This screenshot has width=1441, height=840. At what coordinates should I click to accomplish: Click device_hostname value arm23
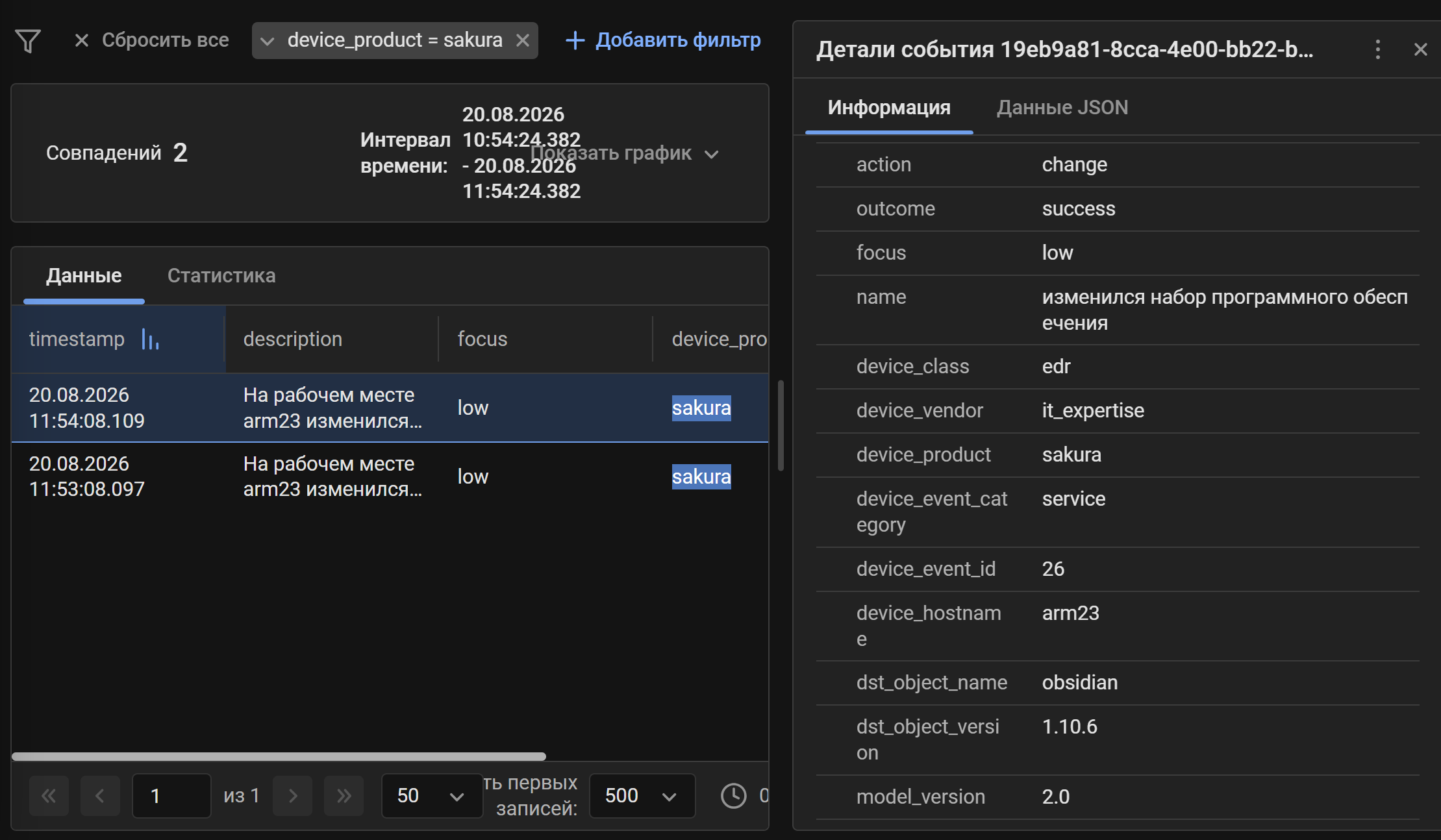tap(1071, 613)
